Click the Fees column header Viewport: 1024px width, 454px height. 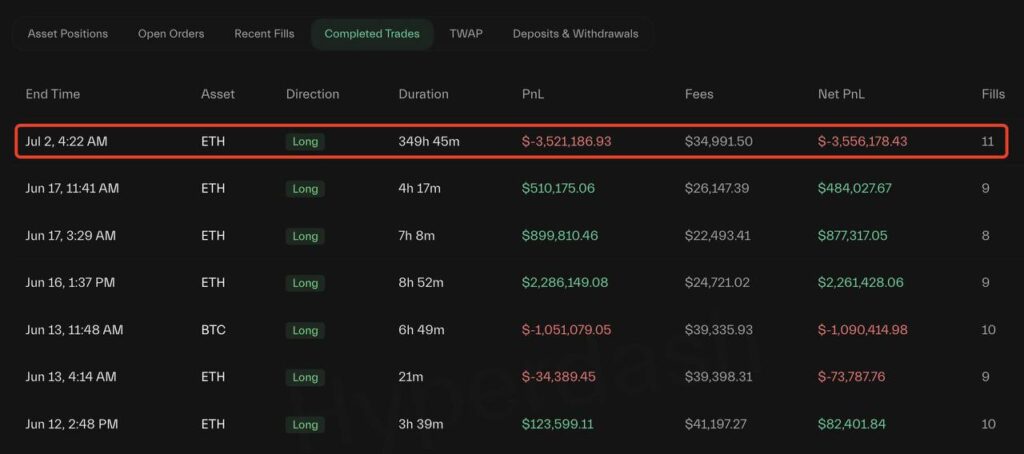699,94
